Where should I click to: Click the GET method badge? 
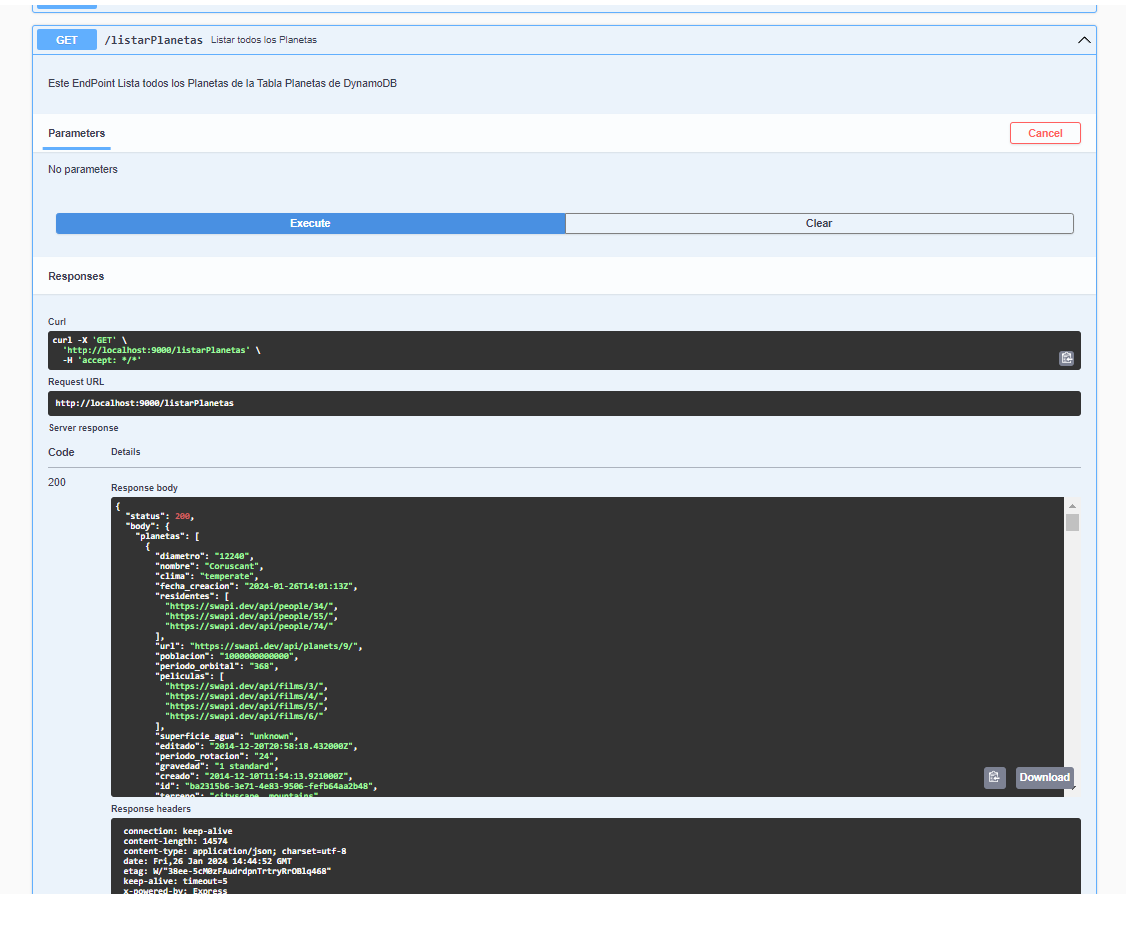[67, 40]
